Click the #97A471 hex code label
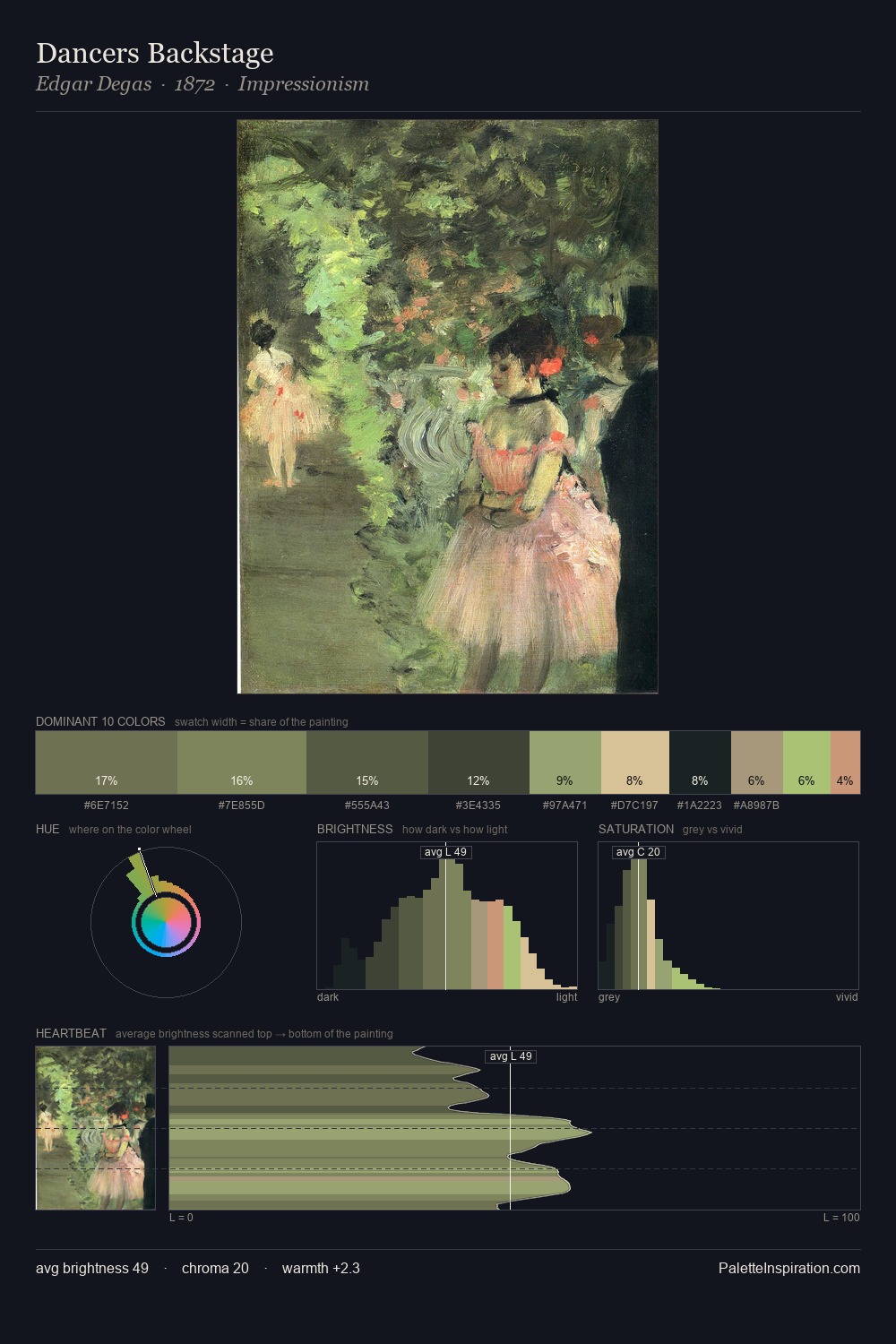This screenshot has height=1344, width=896. coord(565,806)
